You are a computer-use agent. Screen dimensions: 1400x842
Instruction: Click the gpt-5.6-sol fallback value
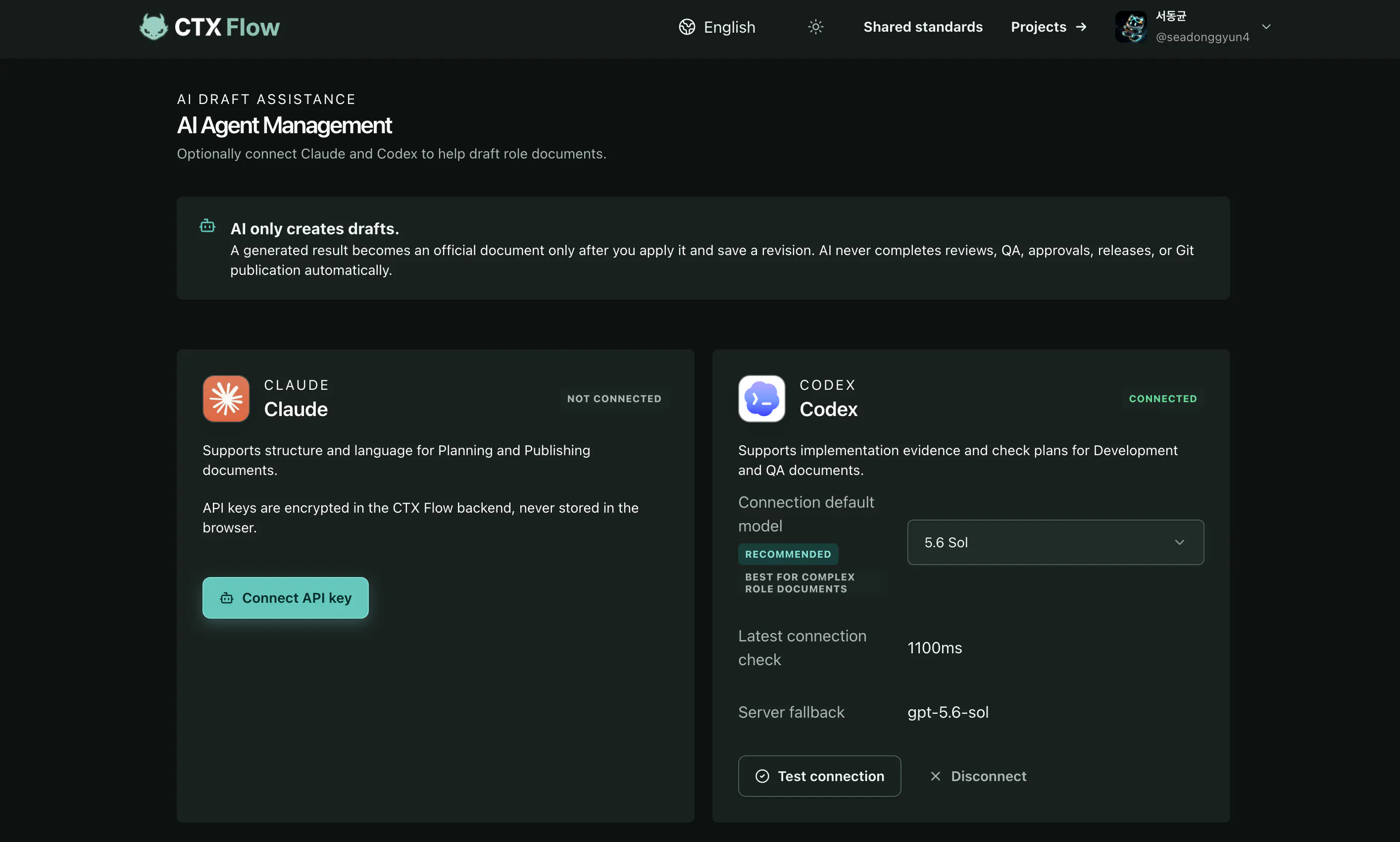pyautogui.click(x=948, y=712)
